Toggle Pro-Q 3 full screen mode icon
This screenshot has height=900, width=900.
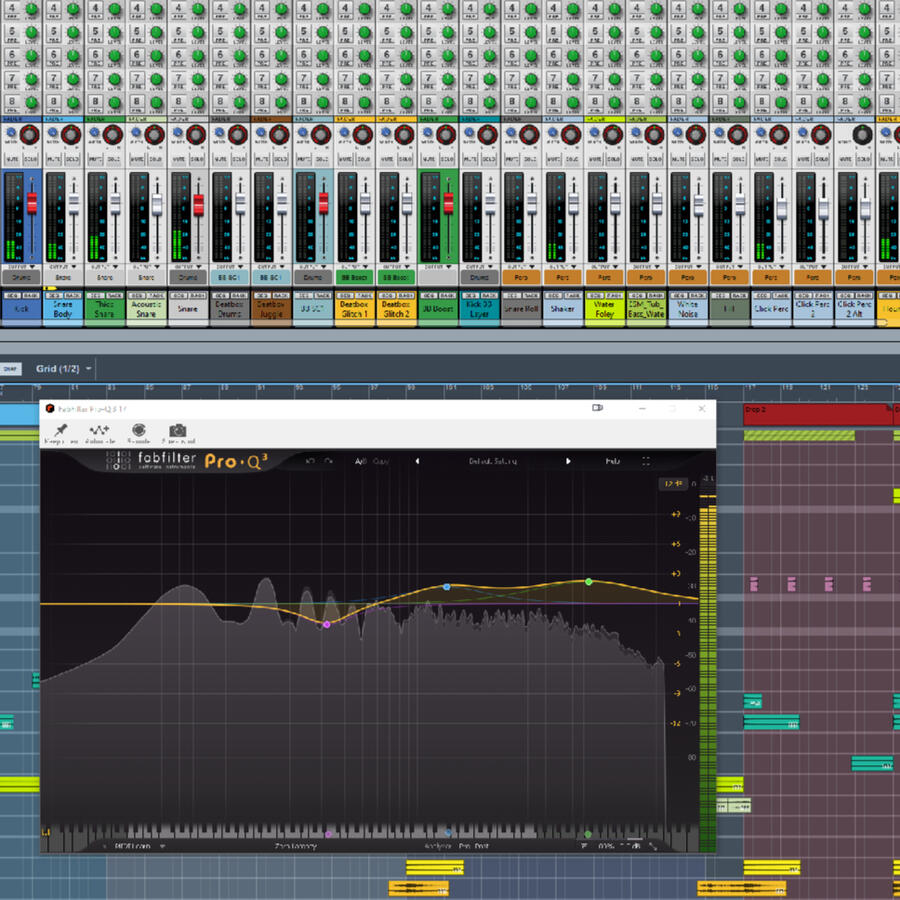tap(646, 461)
